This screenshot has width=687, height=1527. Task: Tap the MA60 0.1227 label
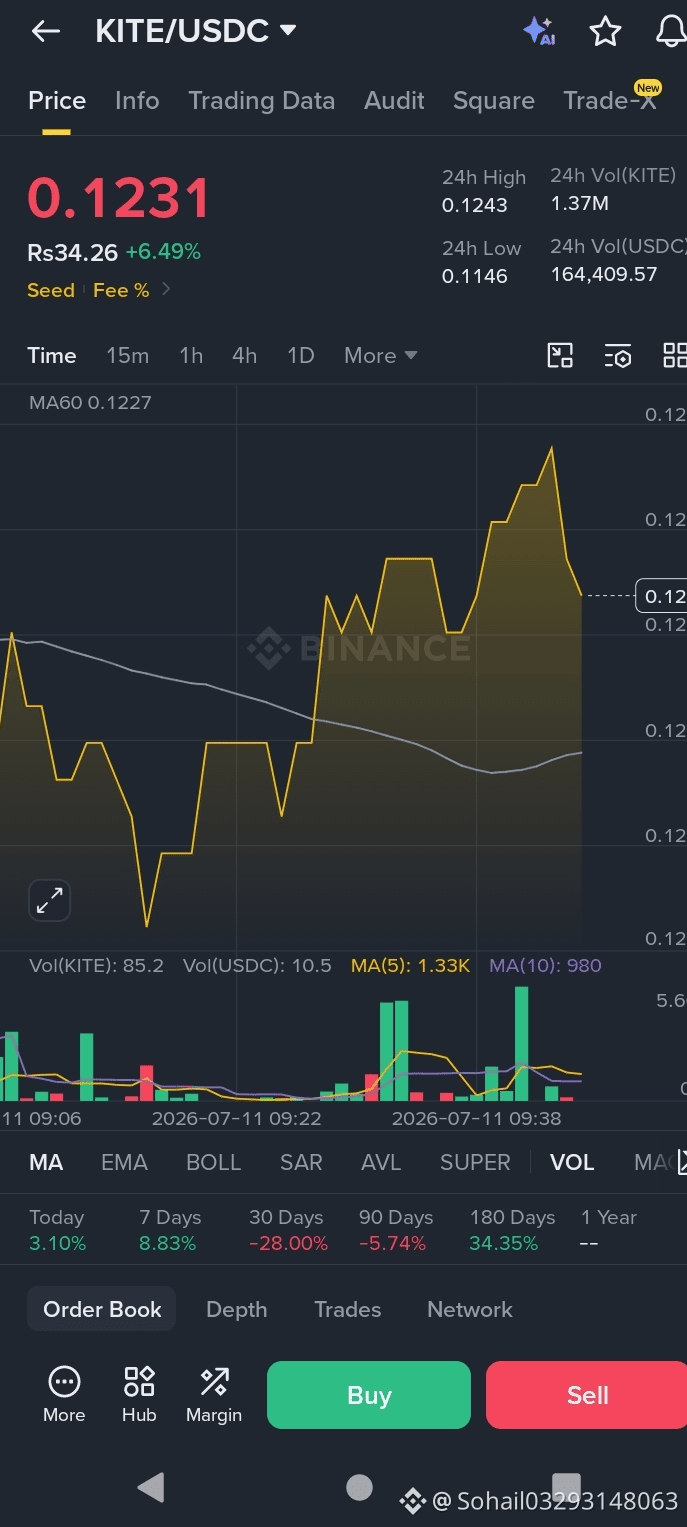[90, 403]
